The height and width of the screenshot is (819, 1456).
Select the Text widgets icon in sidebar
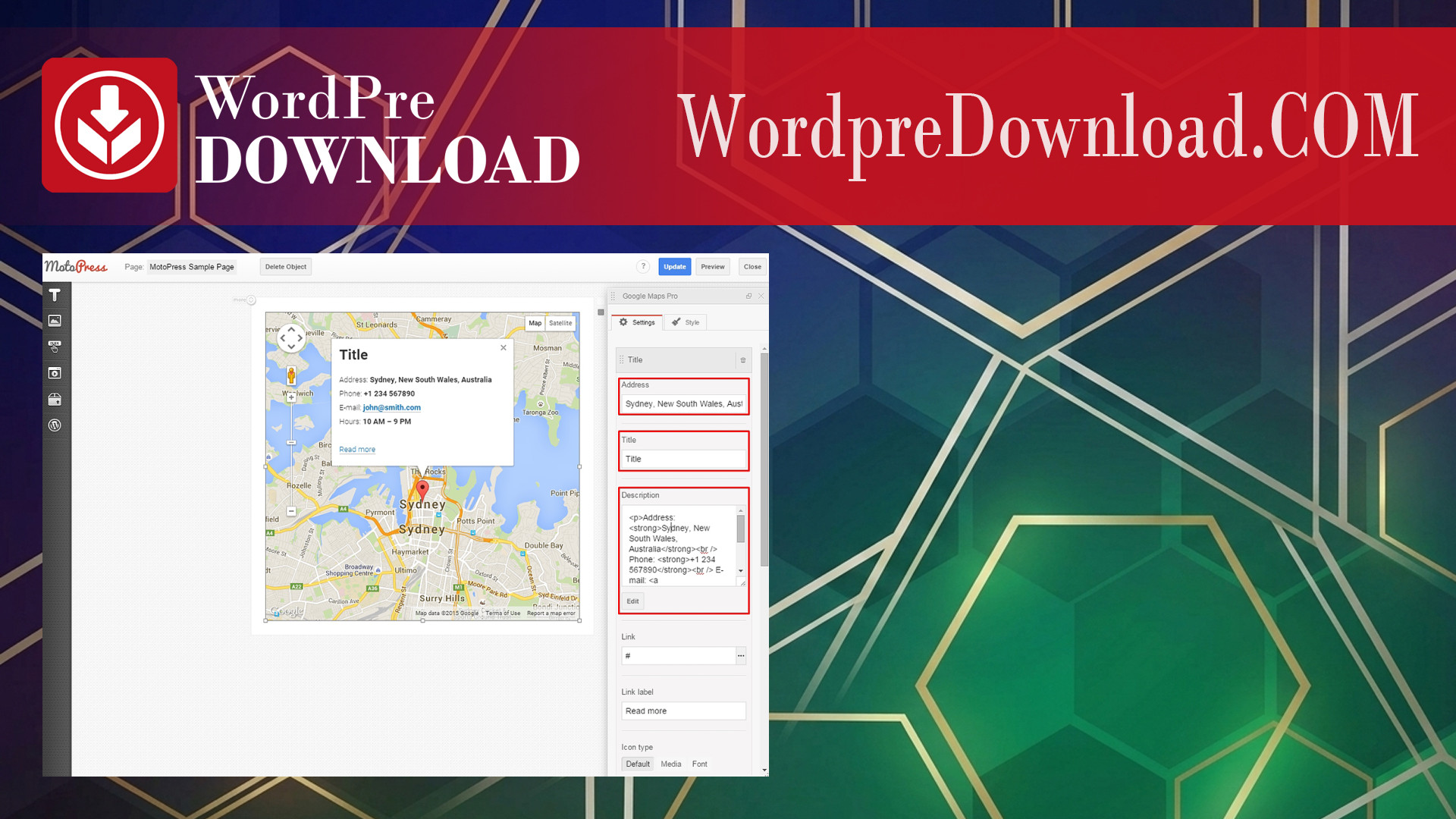point(55,295)
